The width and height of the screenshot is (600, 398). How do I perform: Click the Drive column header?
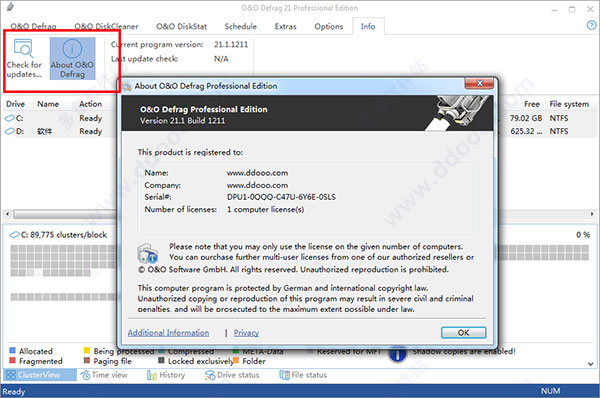(15, 104)
